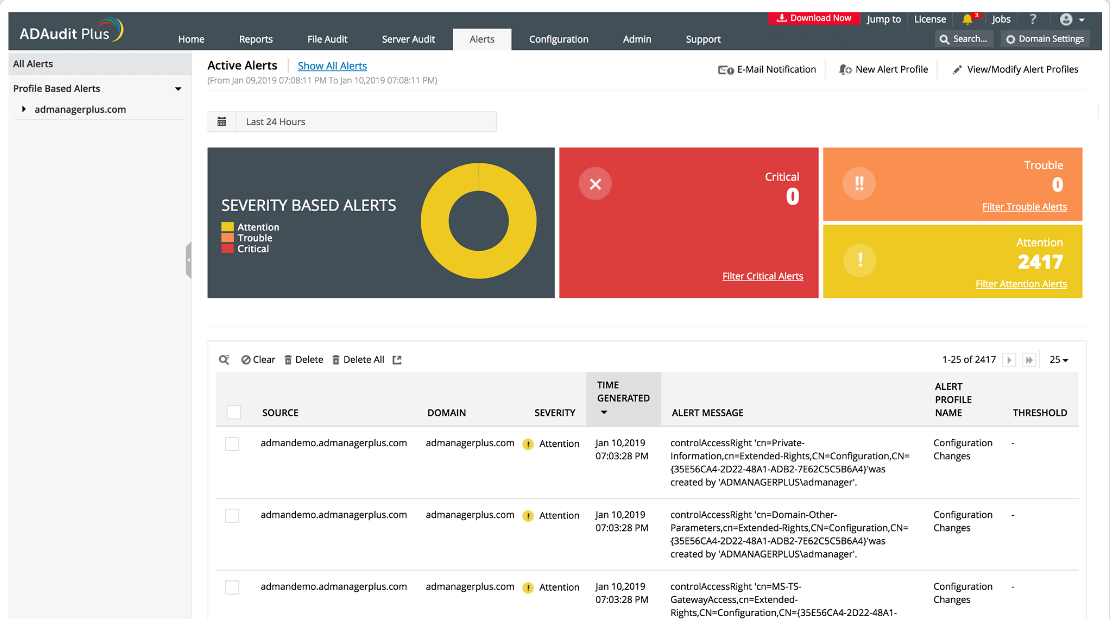Click the calendar icon beside Last 24 Hours

[222, 121]
